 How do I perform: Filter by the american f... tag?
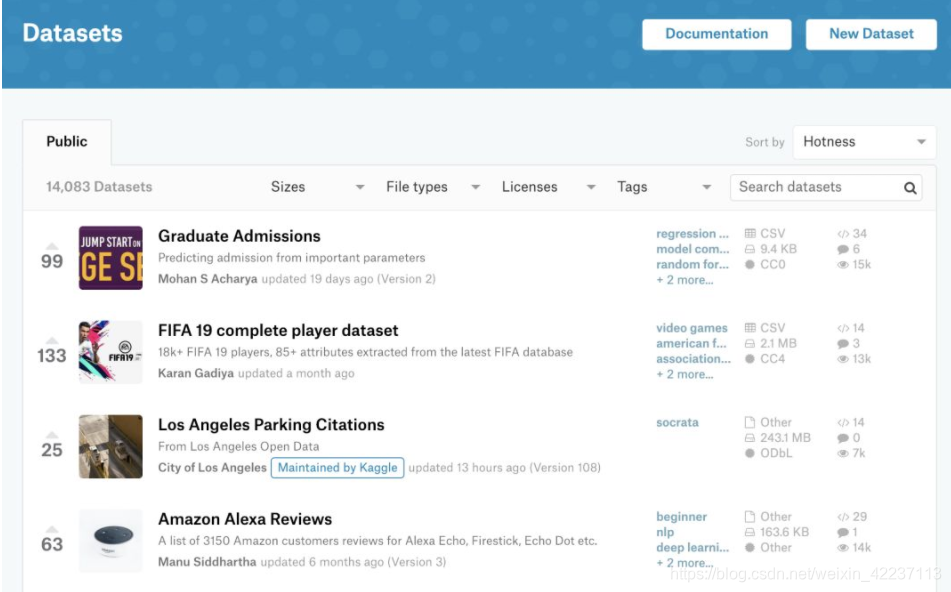(691, 343)
